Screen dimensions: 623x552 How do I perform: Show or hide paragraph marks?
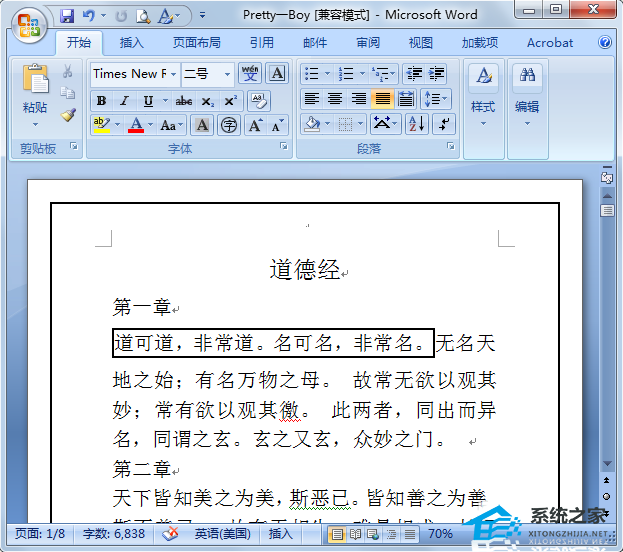[444, 124]
